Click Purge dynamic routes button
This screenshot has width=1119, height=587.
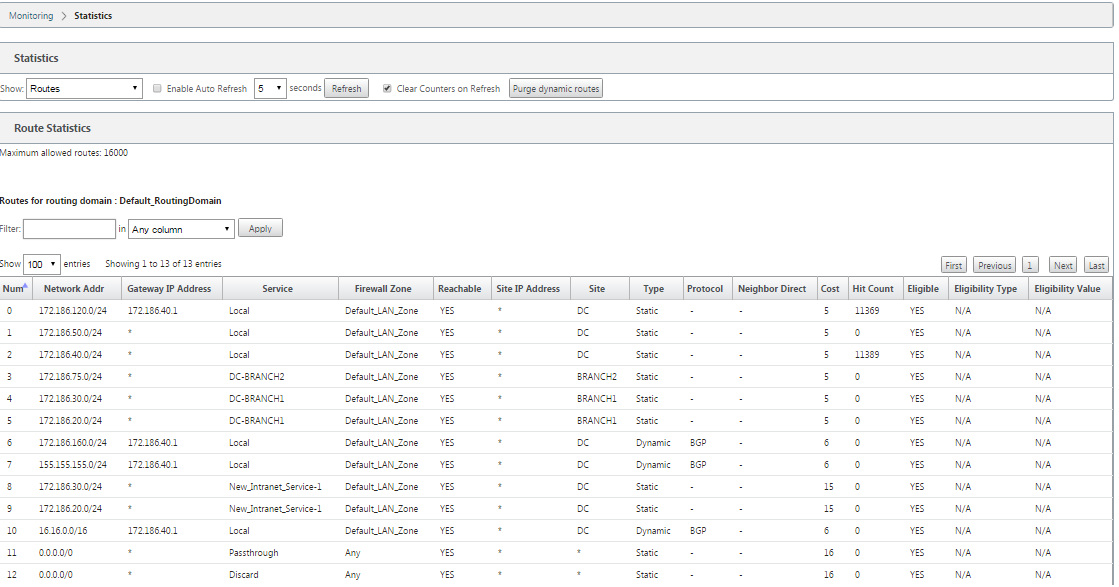coord(556,88)
